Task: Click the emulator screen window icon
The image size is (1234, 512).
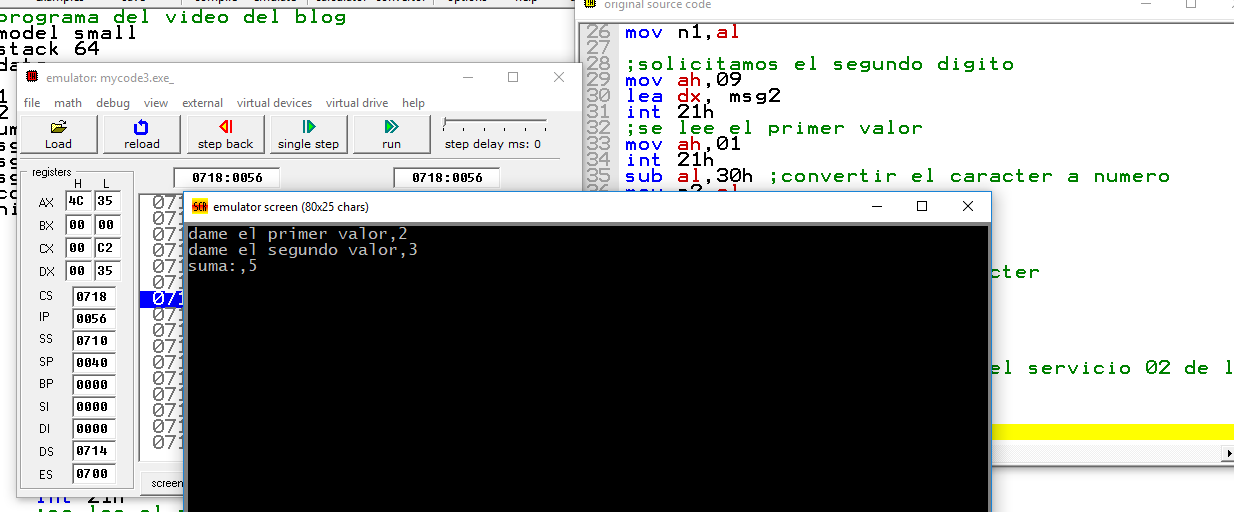Action: point(200,207)
